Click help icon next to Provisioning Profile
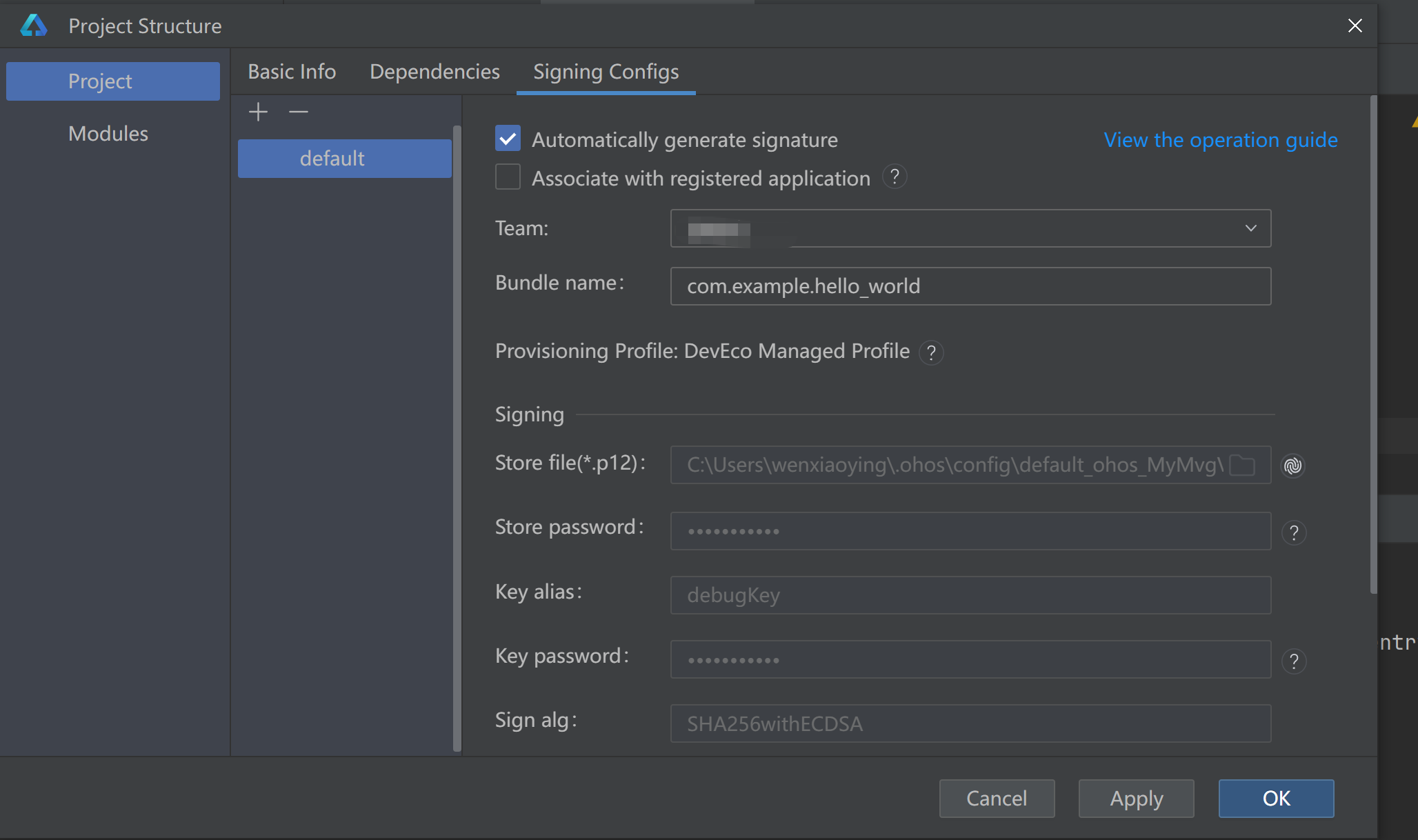Image resolution: width=1418 pixels, height=840 pixels. coord(931,352)
